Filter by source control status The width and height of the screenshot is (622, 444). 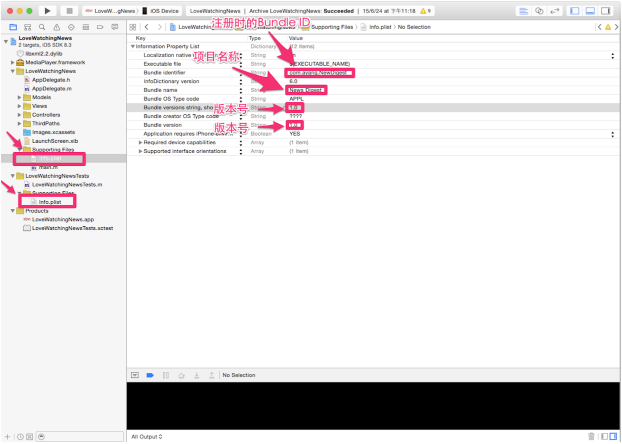coord(29,436)
